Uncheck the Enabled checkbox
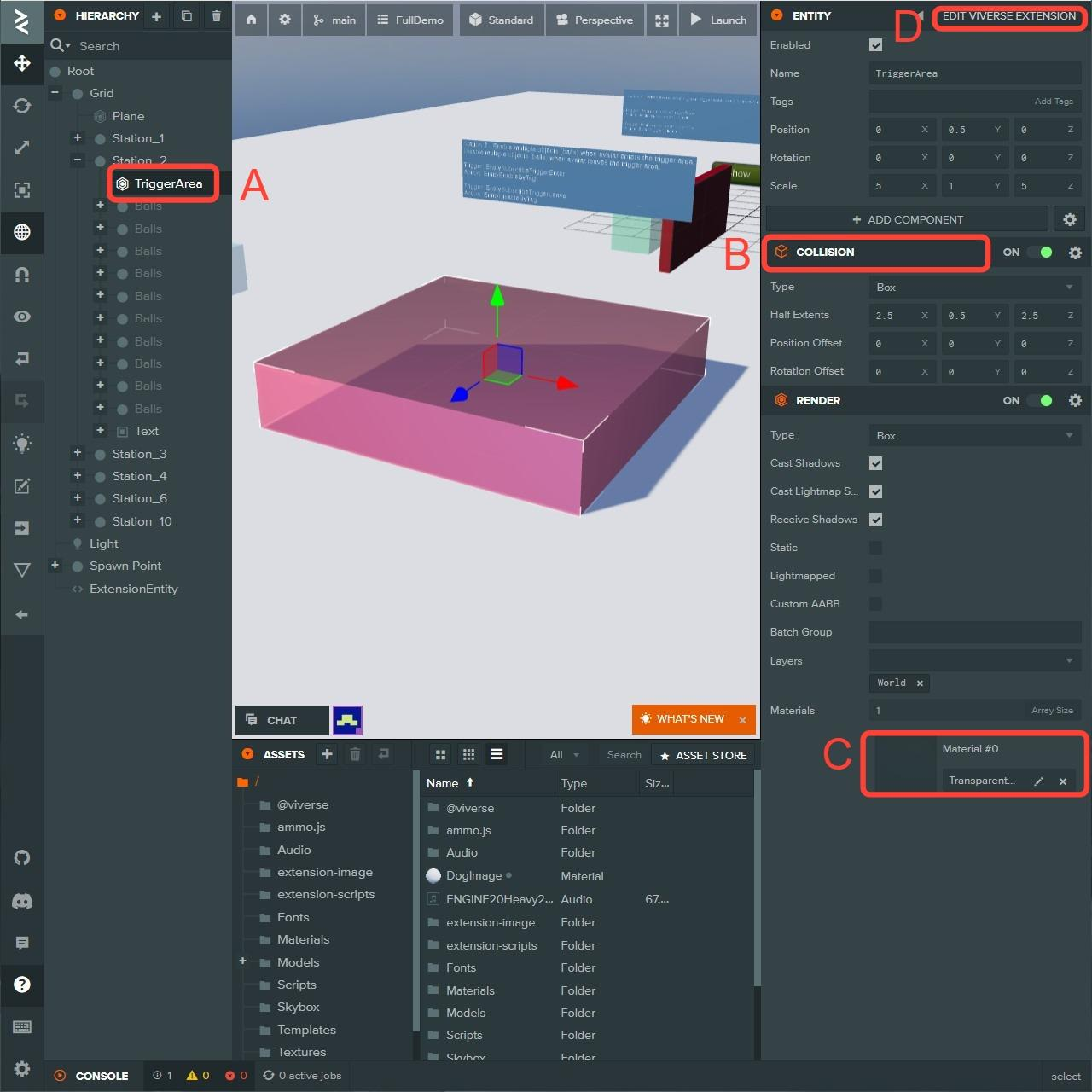1092x1092 pixels. [x=875, y=45]
